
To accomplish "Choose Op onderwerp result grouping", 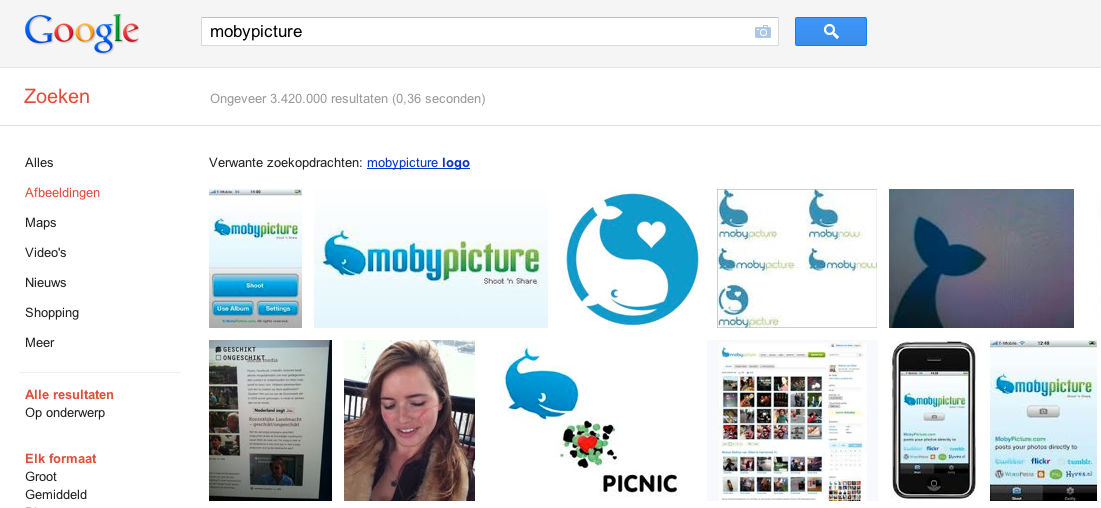I will (65, 413).
